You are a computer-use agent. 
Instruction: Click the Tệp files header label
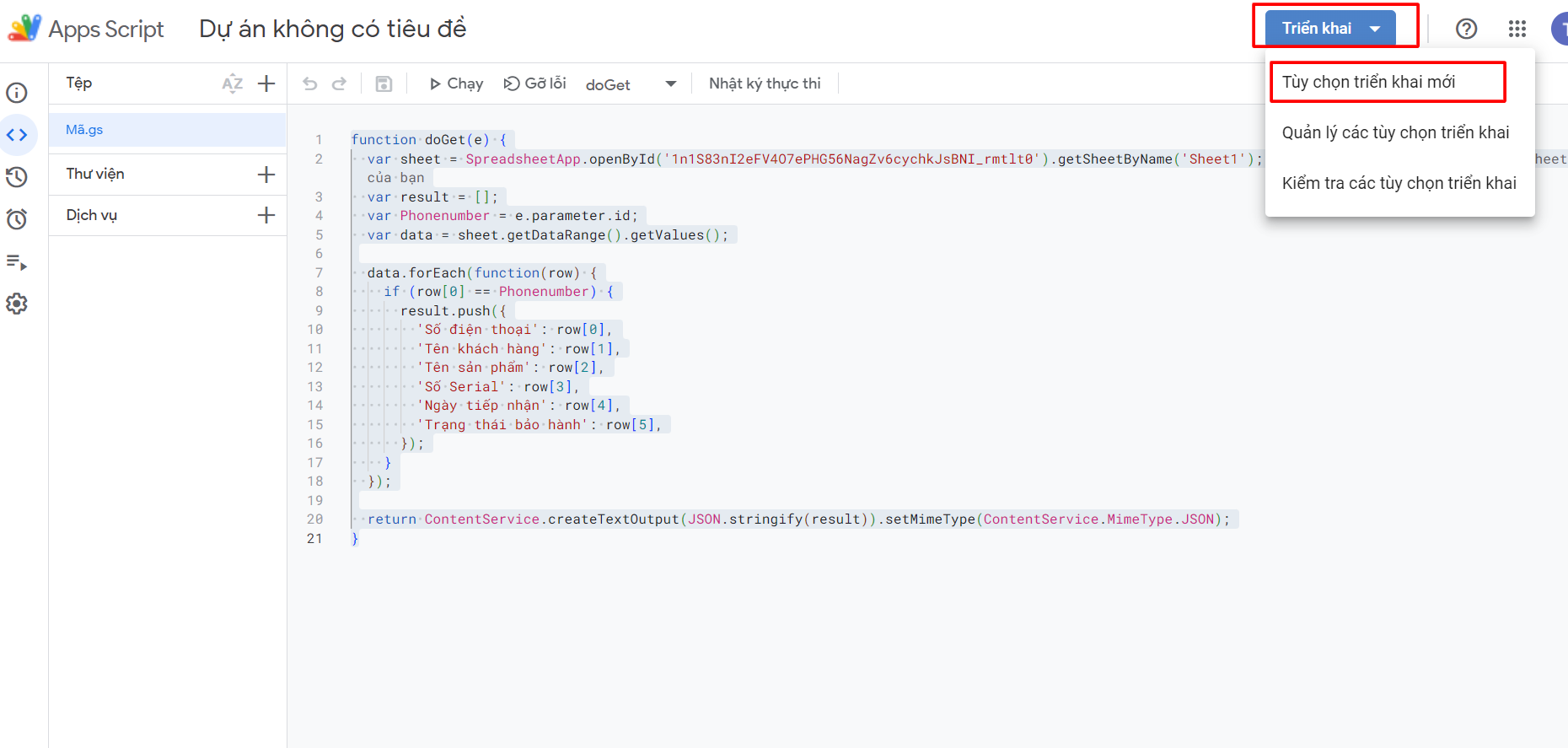79,83
